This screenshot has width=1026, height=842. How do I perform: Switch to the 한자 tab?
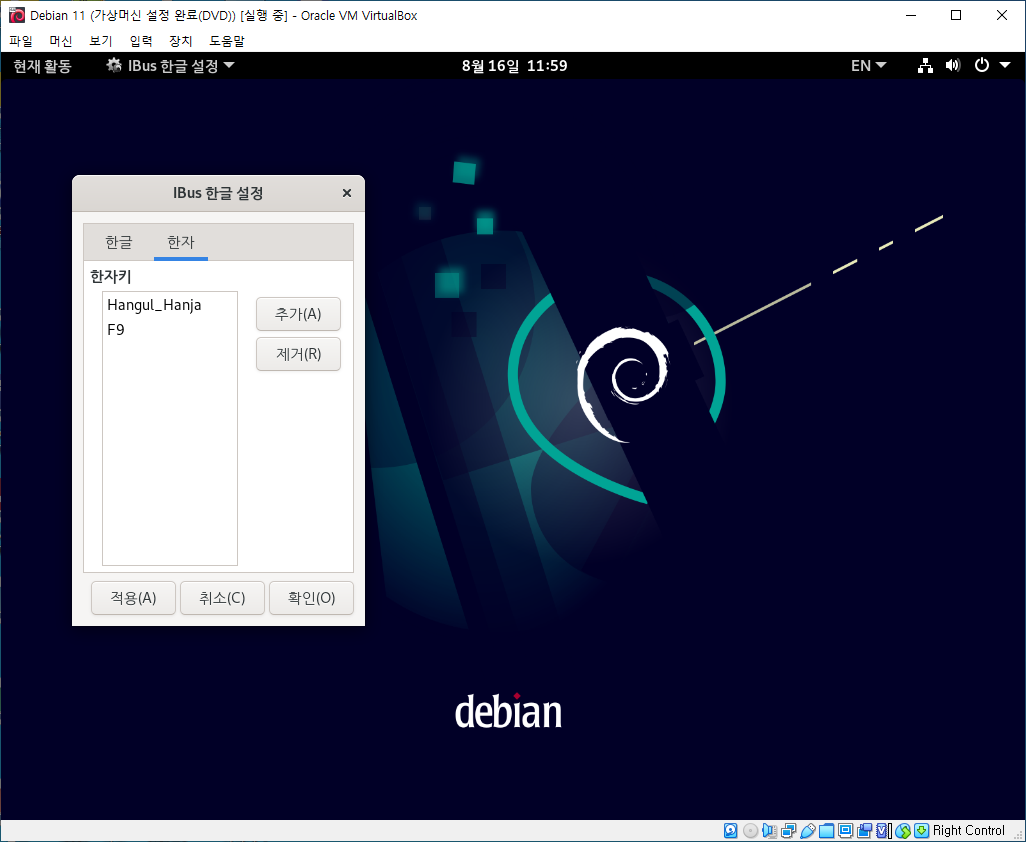tap(181, 242)
